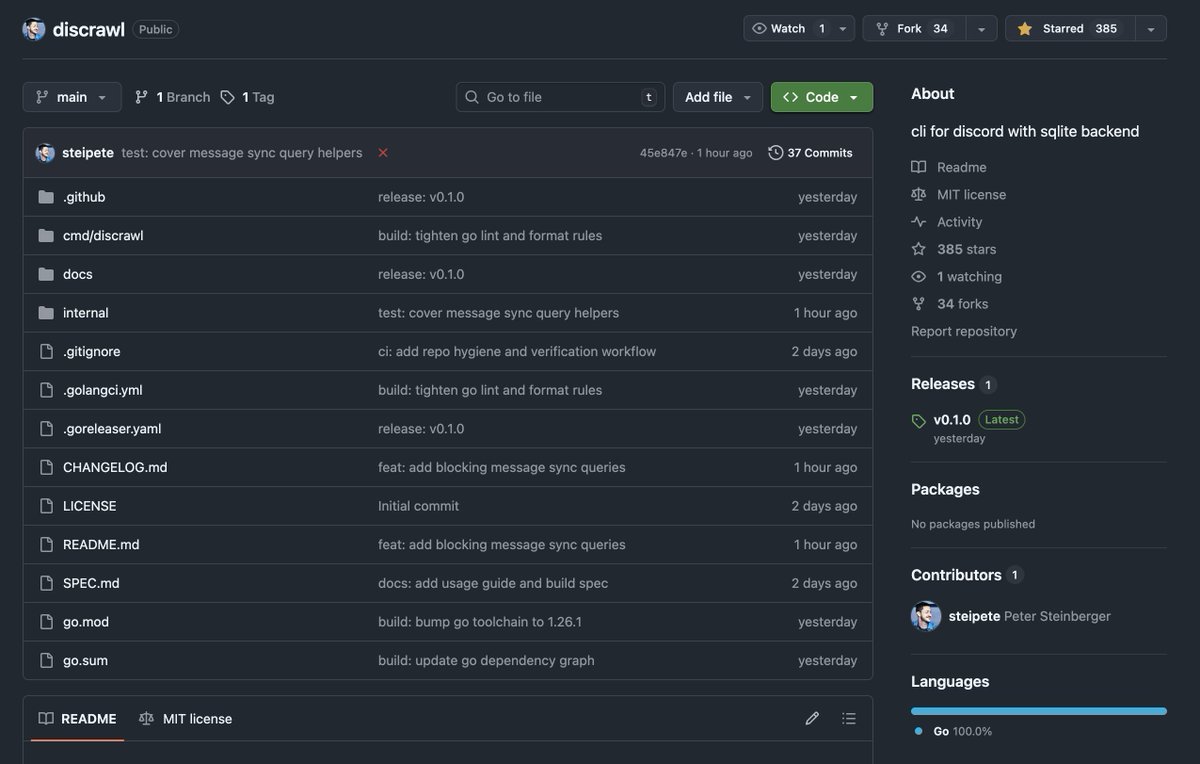Click the steipete author name in commit bar
Screen dimensions: 1200x764
pyautogui.click(x=88, y=153)
